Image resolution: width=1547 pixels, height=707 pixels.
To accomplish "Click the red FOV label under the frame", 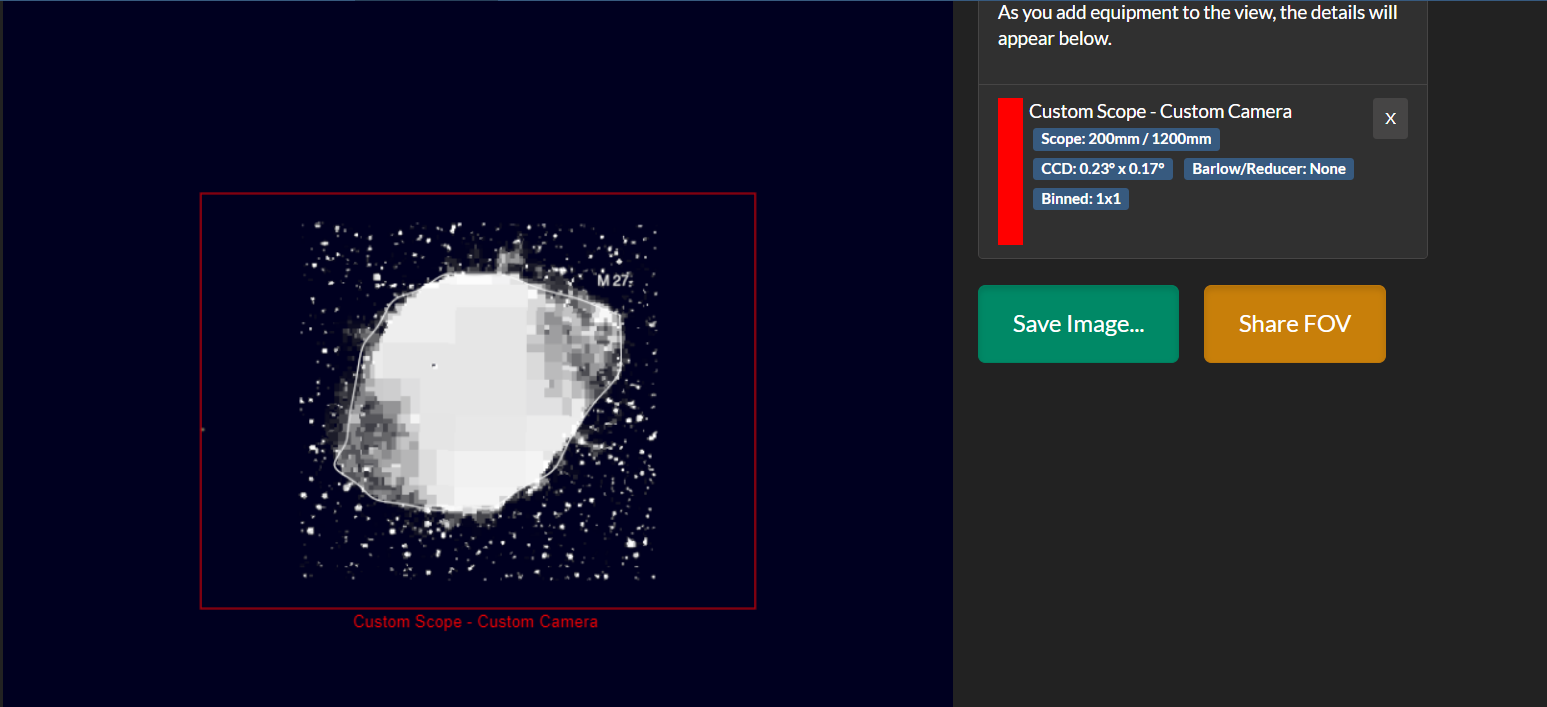I will [476, 622].
